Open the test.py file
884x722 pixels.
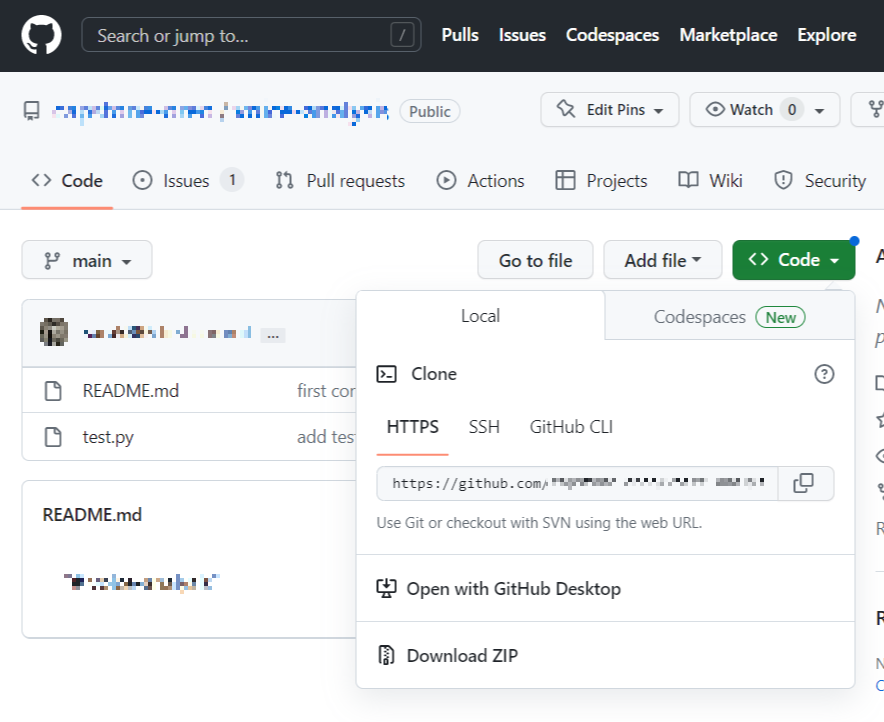coord(108,437)
